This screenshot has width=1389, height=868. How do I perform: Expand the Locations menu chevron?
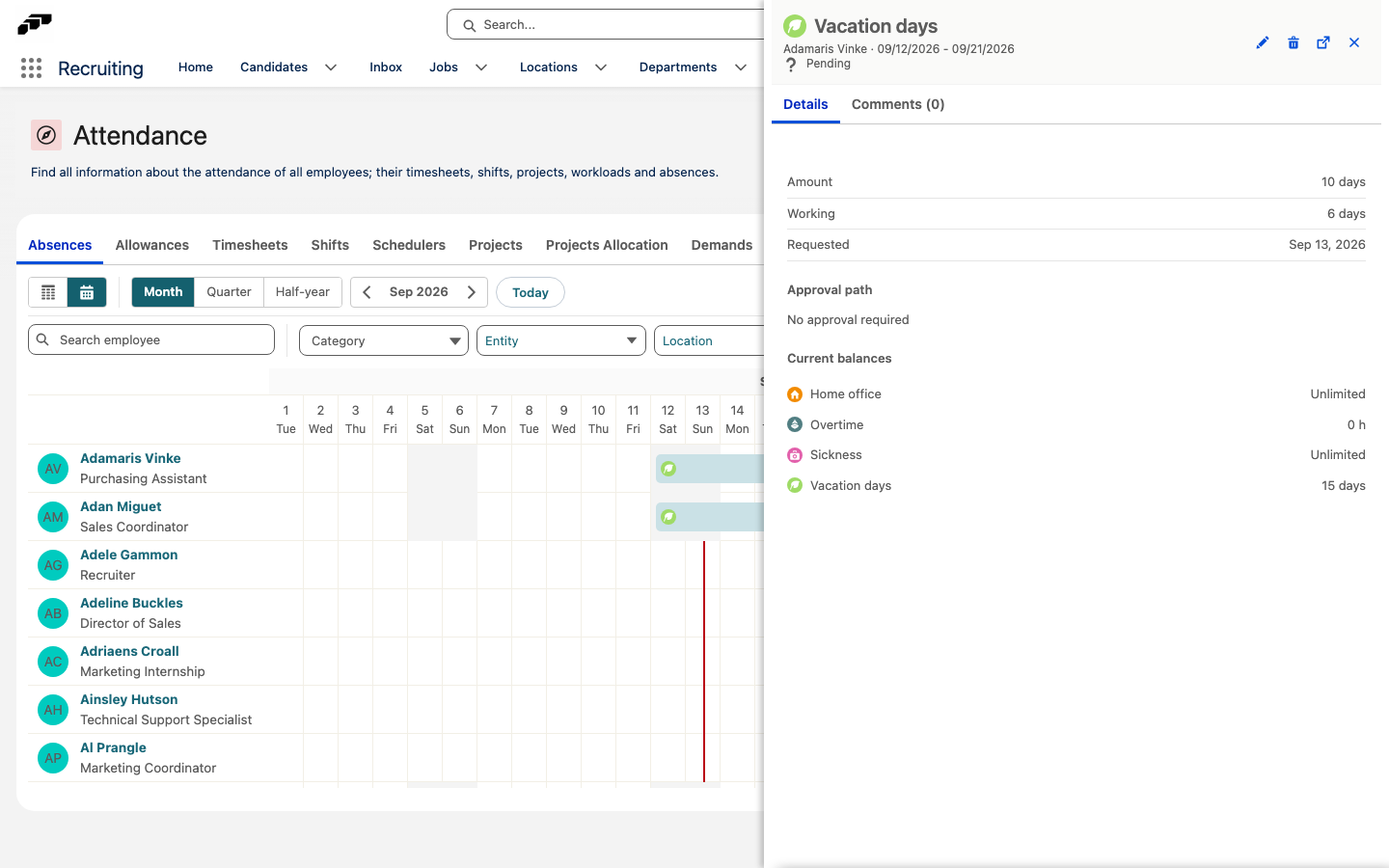pyautogui.click(x=601, y=68)
